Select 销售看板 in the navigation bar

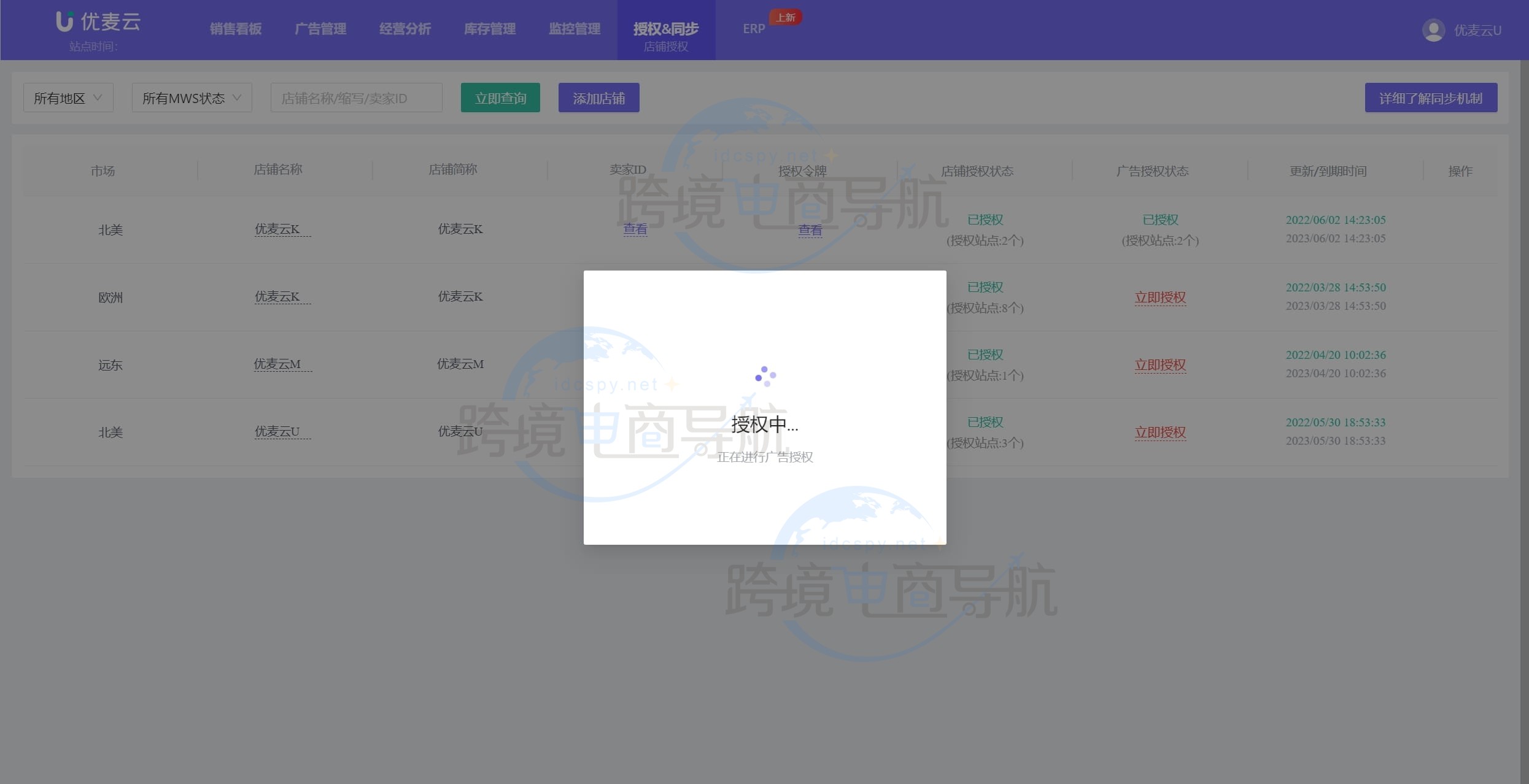[236, 29]
